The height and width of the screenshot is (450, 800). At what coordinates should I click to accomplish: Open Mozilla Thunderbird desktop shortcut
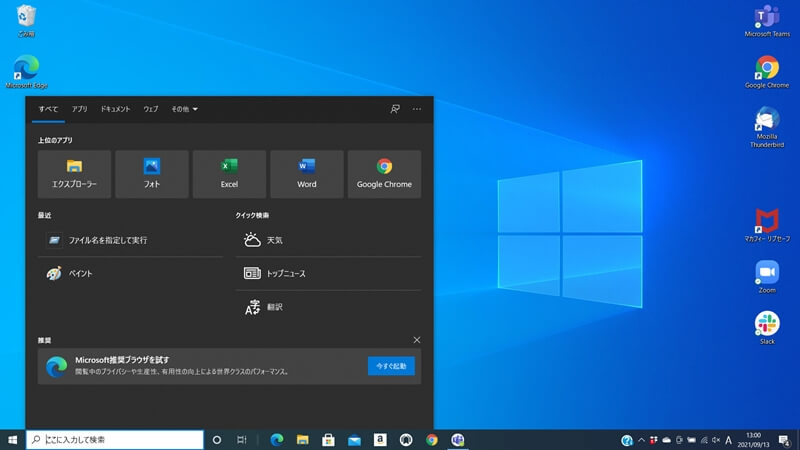(x=767, y=127)
